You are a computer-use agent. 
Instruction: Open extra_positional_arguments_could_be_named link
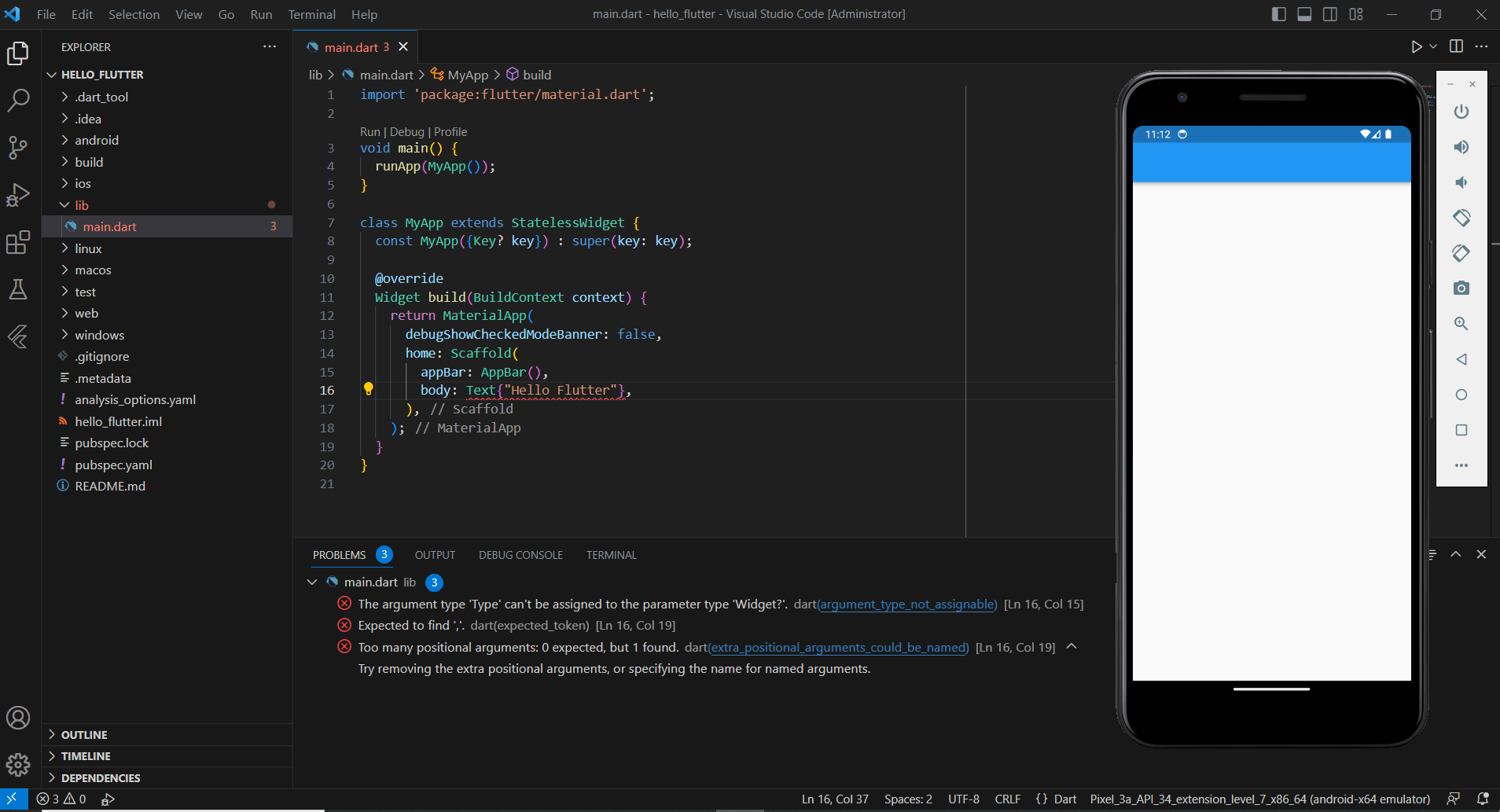pos(838,647)
